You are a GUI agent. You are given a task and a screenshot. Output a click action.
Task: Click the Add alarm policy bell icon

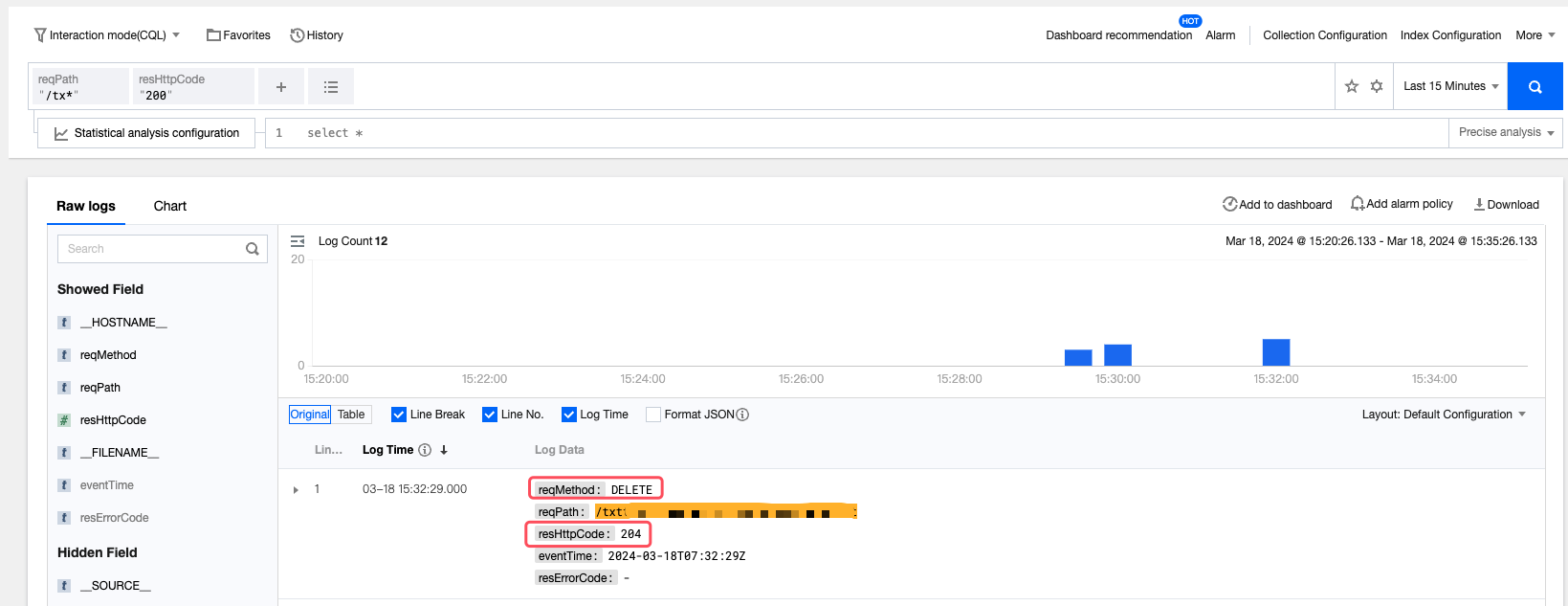1358,204
